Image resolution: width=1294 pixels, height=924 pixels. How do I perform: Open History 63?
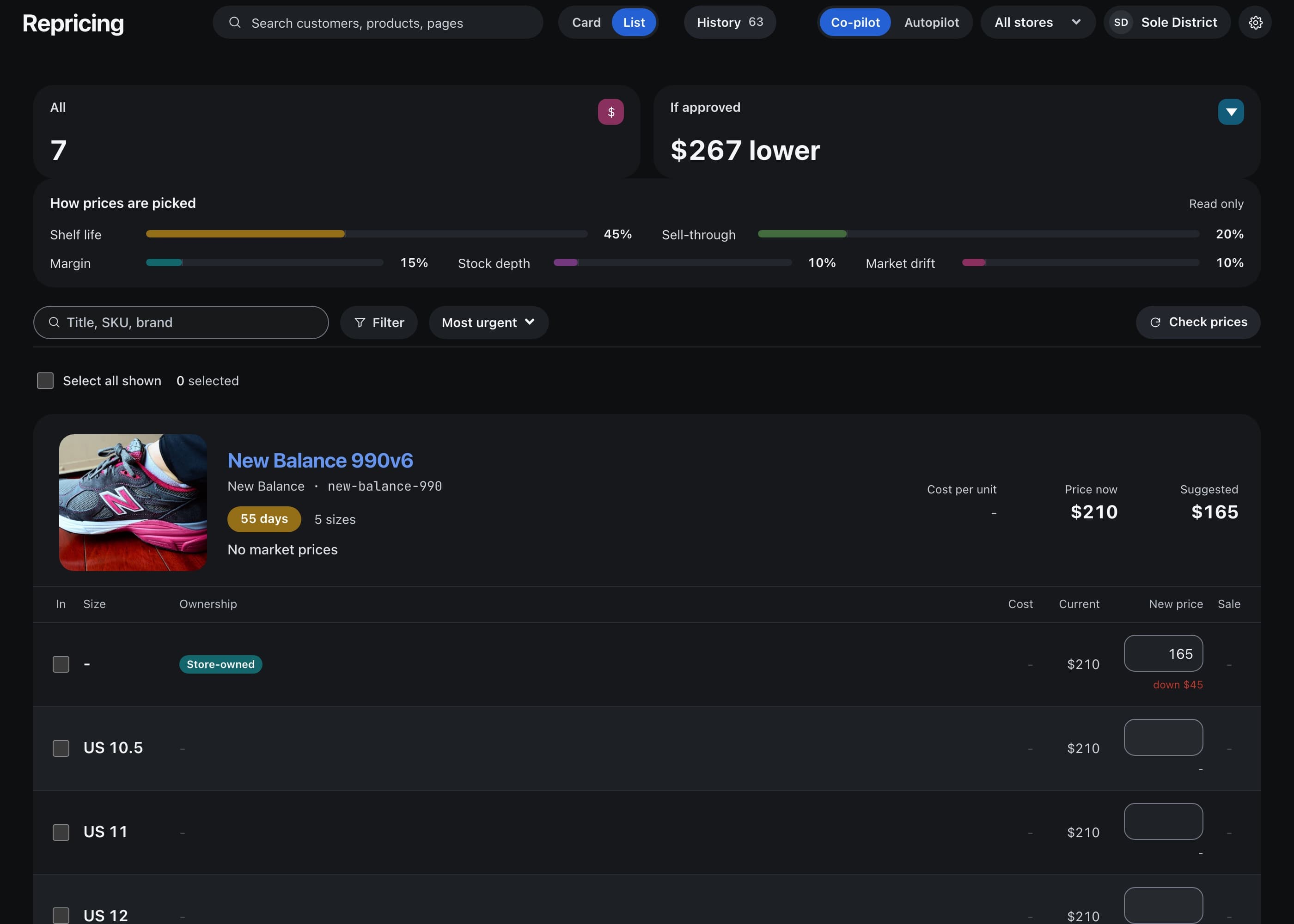730,22
